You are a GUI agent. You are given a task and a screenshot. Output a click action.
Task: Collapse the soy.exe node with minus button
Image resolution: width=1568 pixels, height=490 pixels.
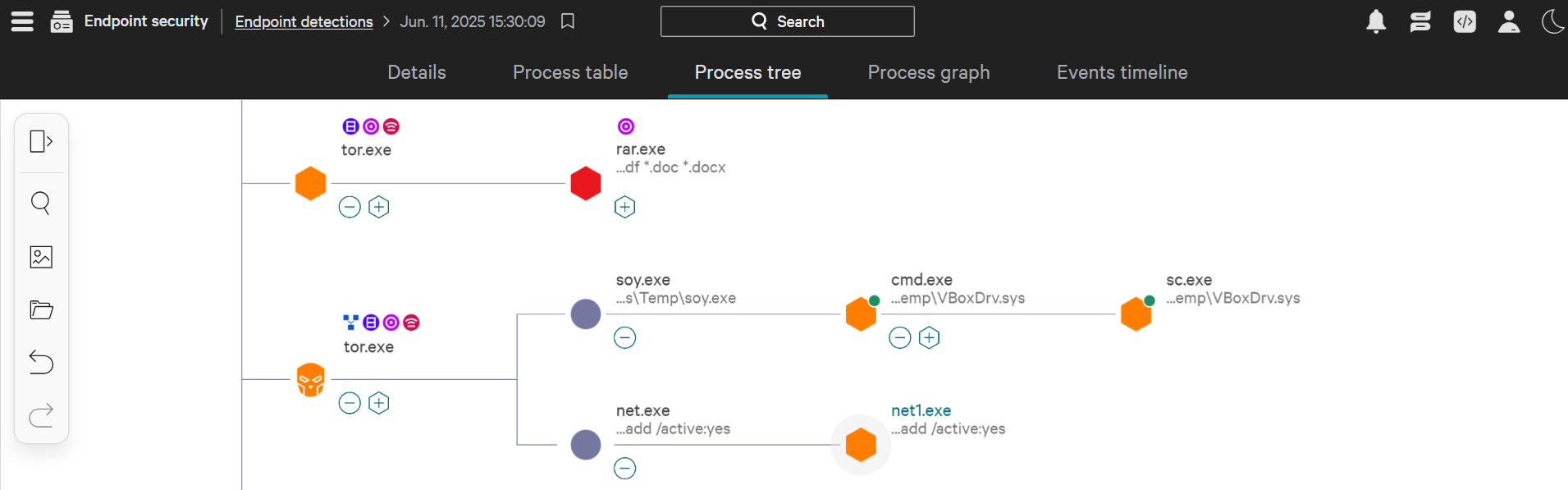point(624,337)
